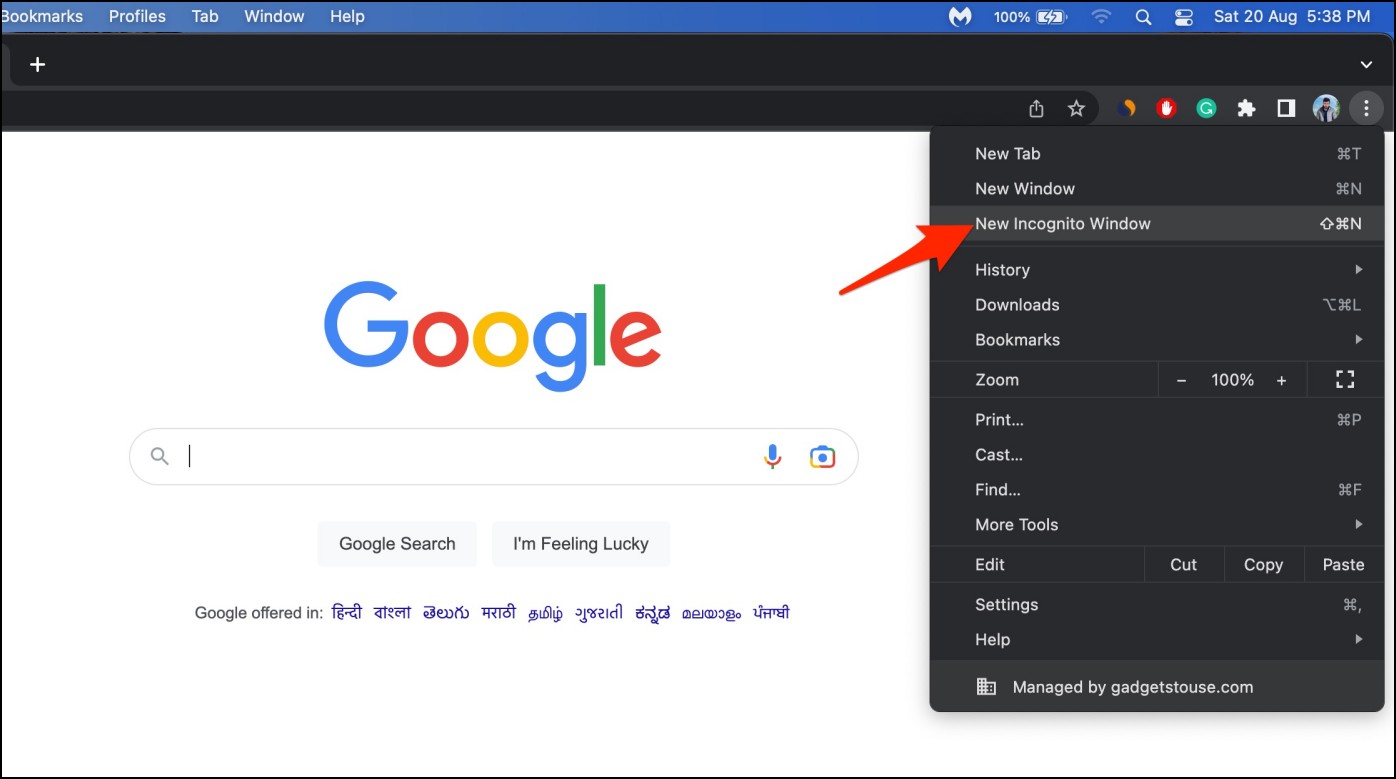Click the tab search chevron
The image size is (1396, 779).
tap(1366, 65)
